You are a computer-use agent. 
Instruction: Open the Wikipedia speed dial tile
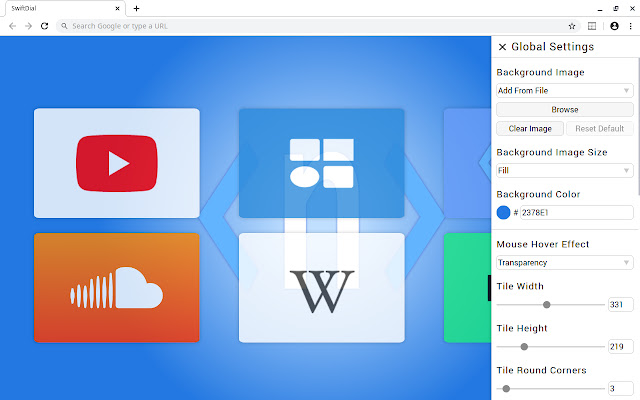click(x=322, y=288)
